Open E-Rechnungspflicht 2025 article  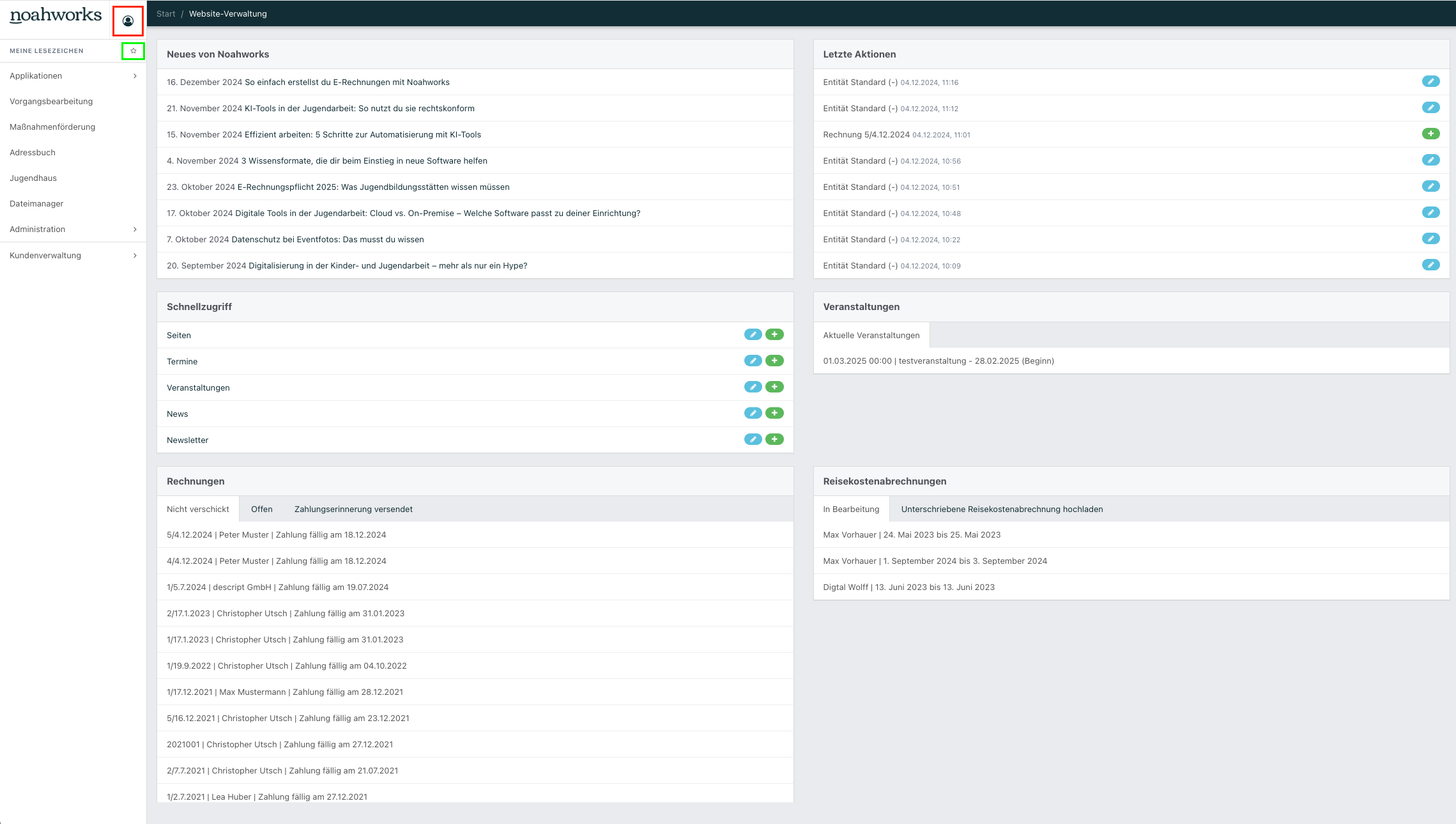pos(374,187)
